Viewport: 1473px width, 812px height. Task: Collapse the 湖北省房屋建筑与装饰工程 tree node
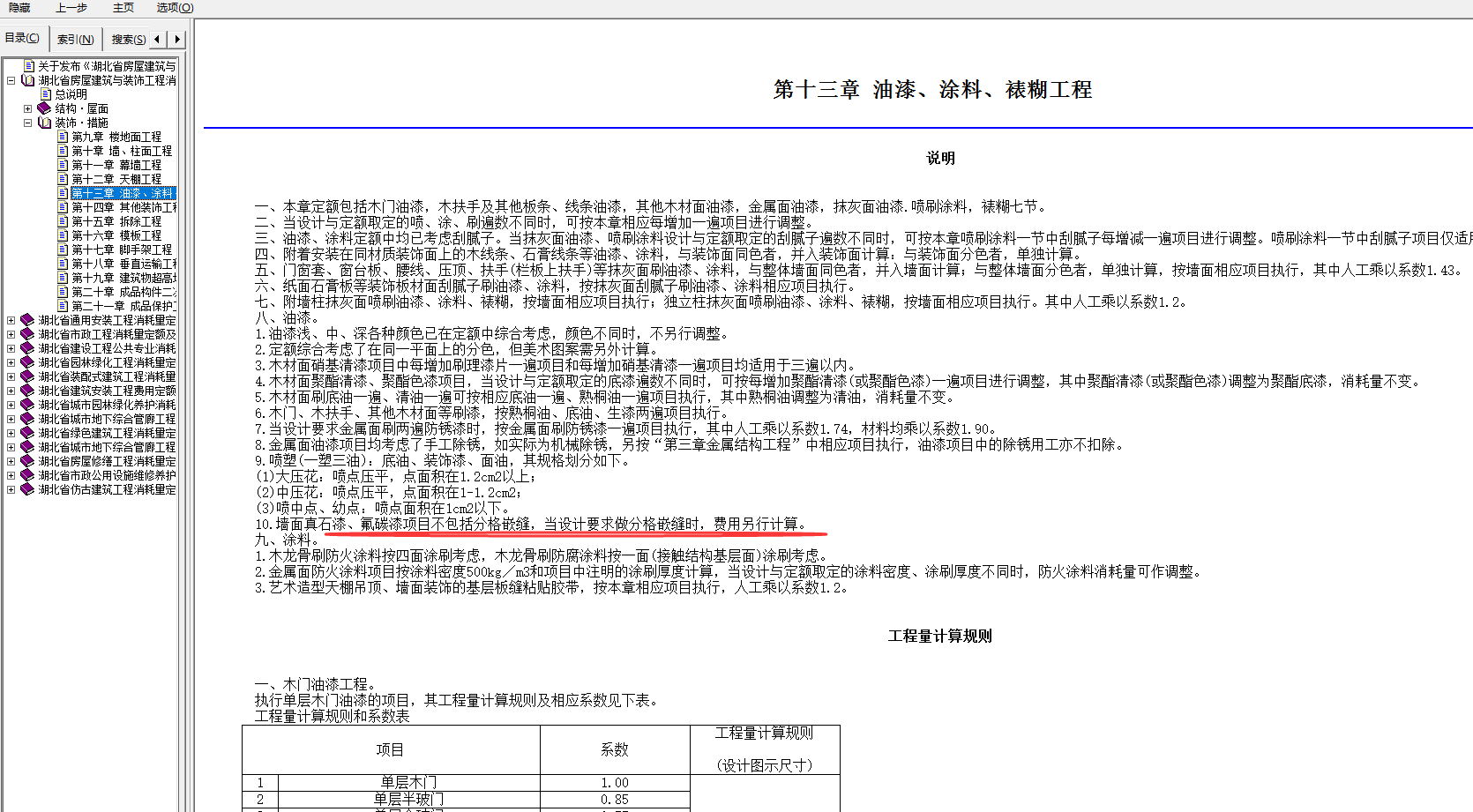point(11,80)
